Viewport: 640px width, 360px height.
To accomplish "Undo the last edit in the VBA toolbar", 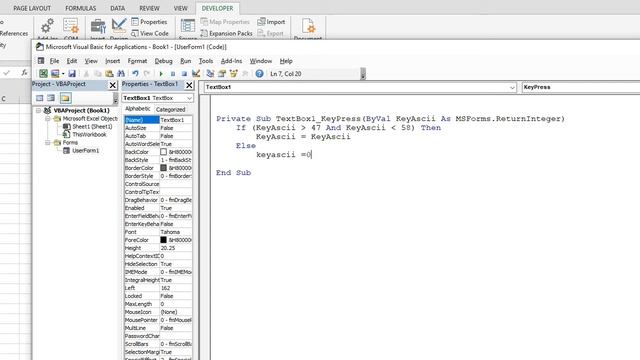I will pos(135,73).
